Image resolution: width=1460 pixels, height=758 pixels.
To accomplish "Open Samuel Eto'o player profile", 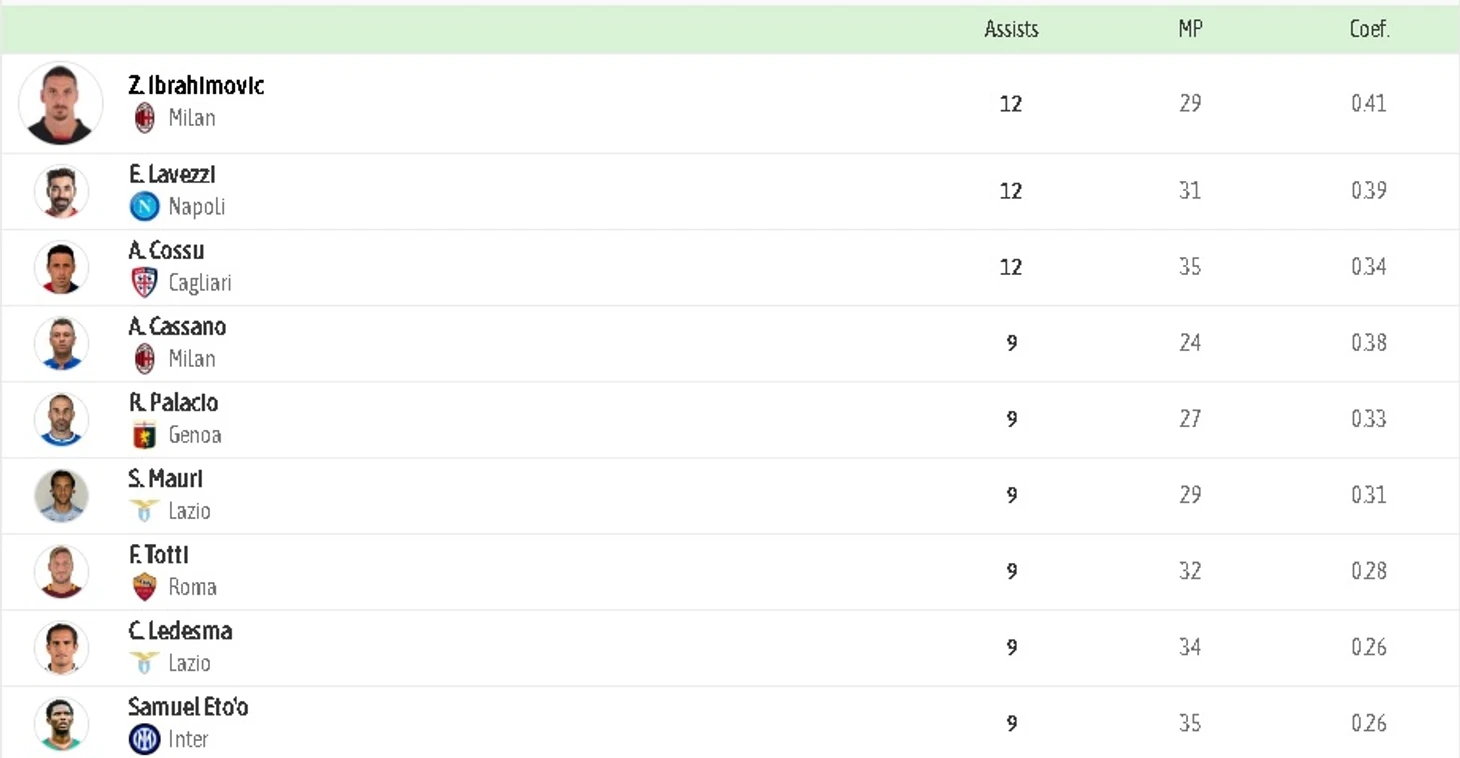I will coord(188,707).
